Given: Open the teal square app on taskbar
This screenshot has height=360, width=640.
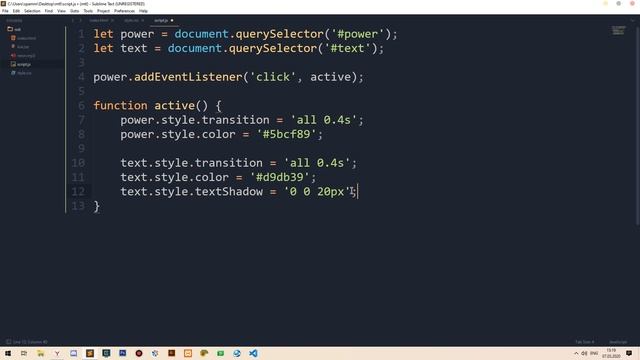Looking at the screenshot, I should 106,353.
